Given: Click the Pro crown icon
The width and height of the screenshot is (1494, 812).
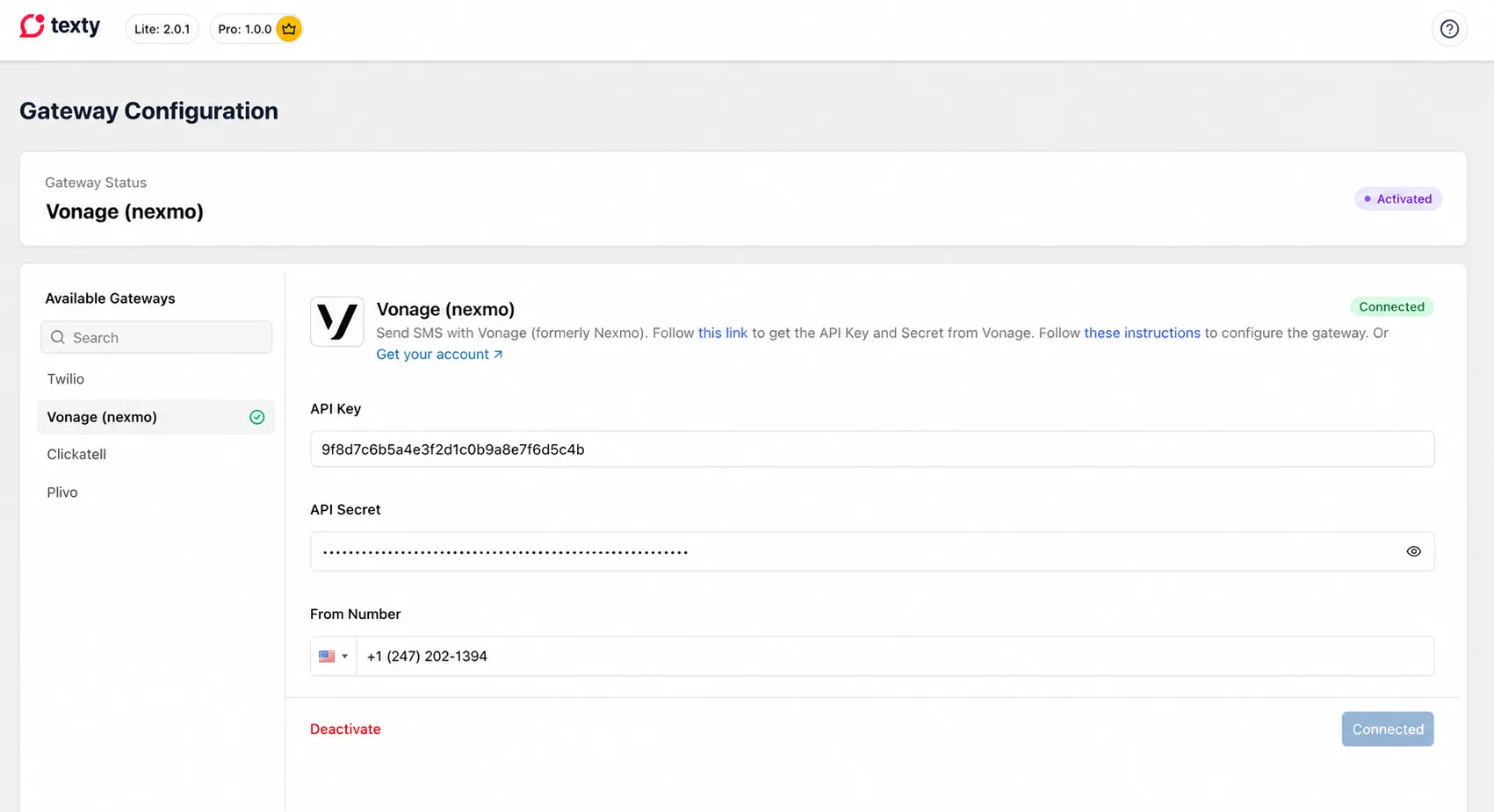Looking at the screenshot, I should 289,29.
